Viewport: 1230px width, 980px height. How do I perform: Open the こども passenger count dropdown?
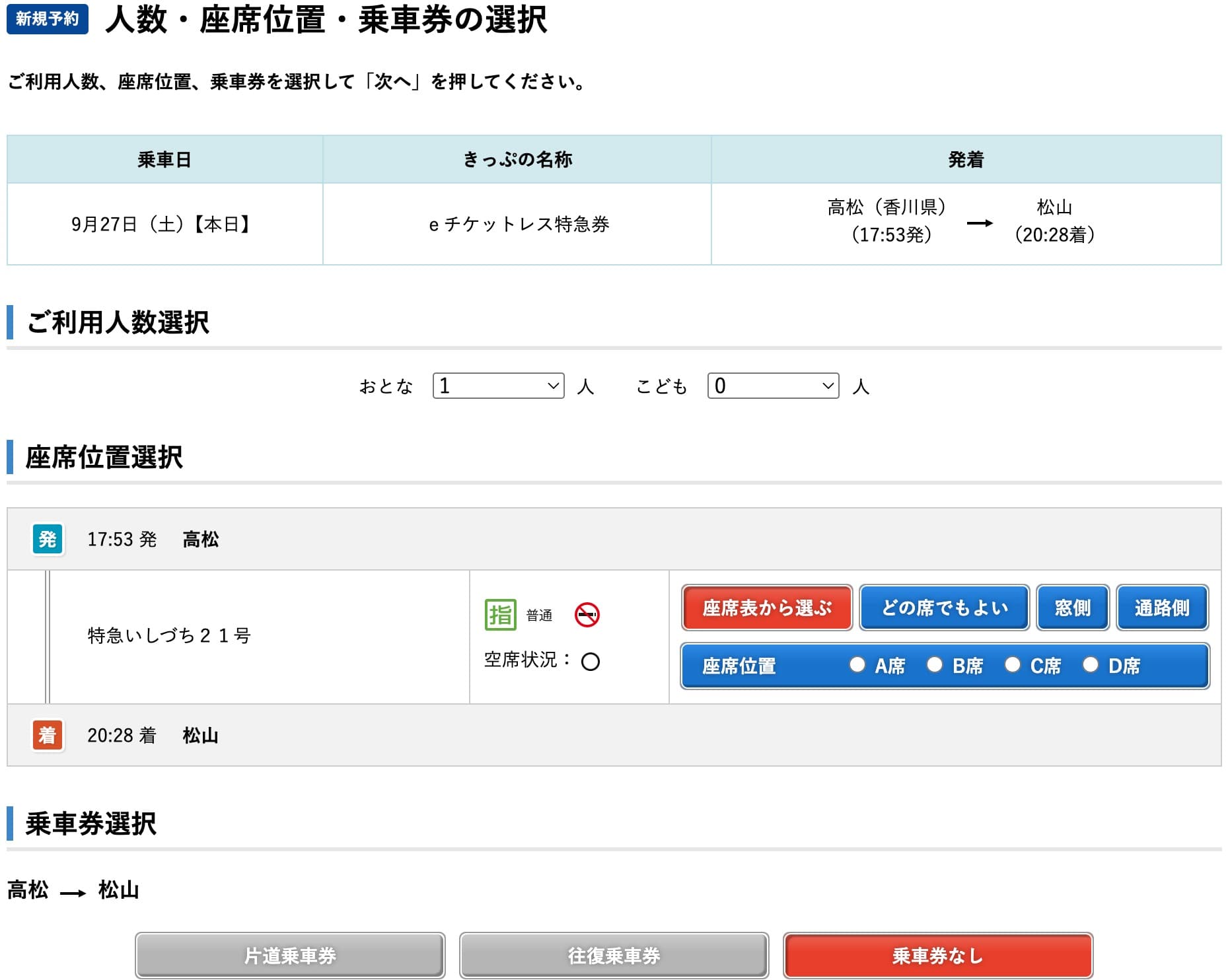click(x=774, y=386)
